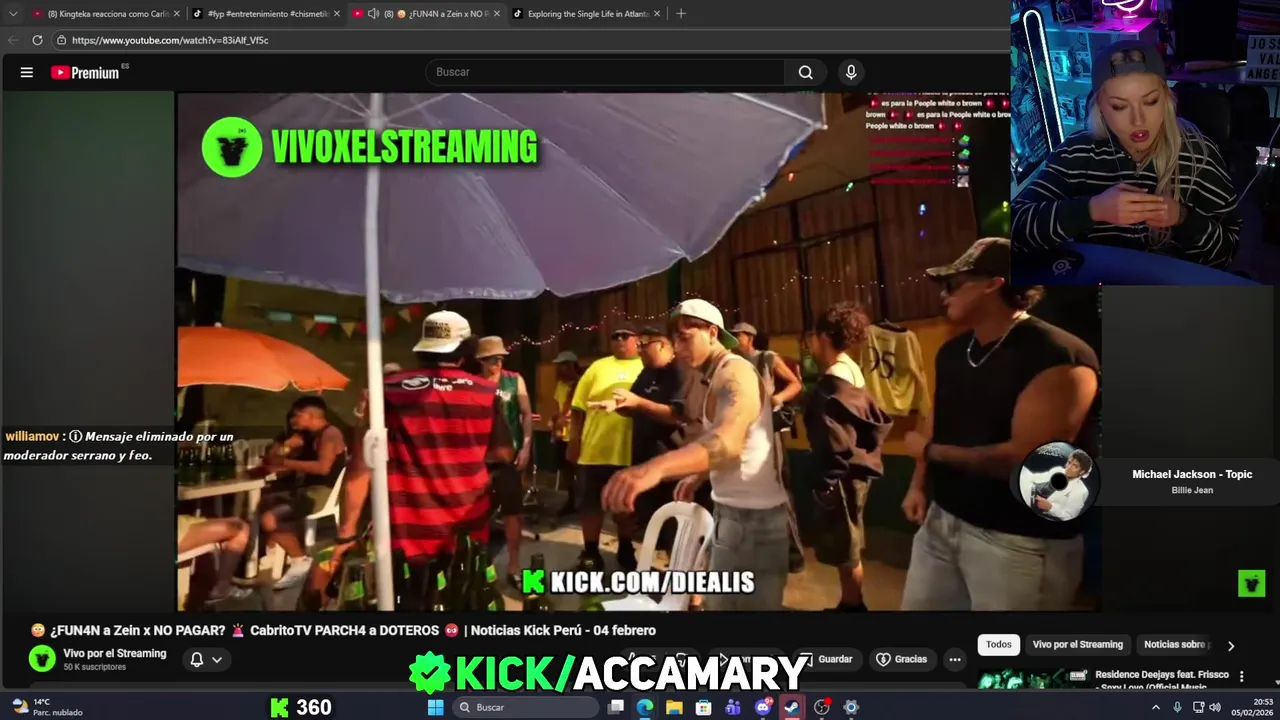Screen dimensions: 1280x720
Task: Select the Todos filter chip
Action: 999,645
